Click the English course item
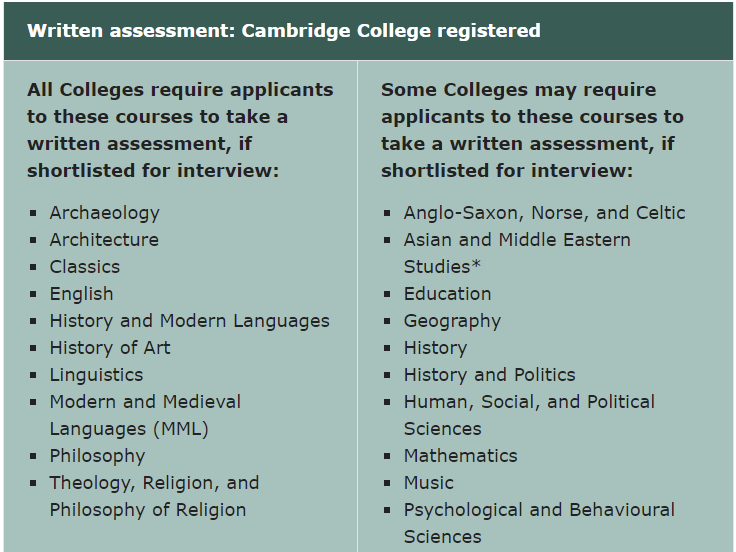 (82, 294)
